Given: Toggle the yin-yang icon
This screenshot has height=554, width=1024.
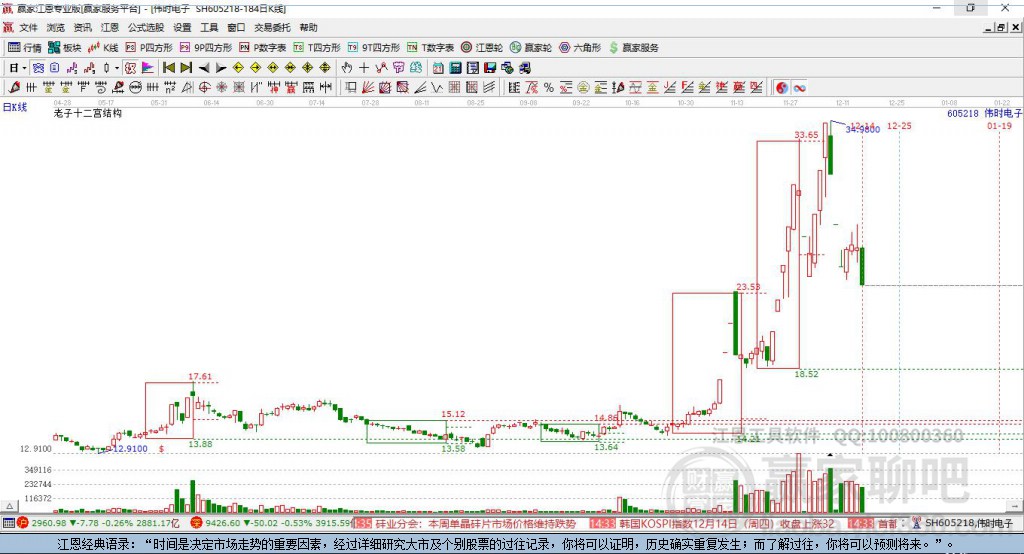Looking at the screenshot, I should [782, 88].
